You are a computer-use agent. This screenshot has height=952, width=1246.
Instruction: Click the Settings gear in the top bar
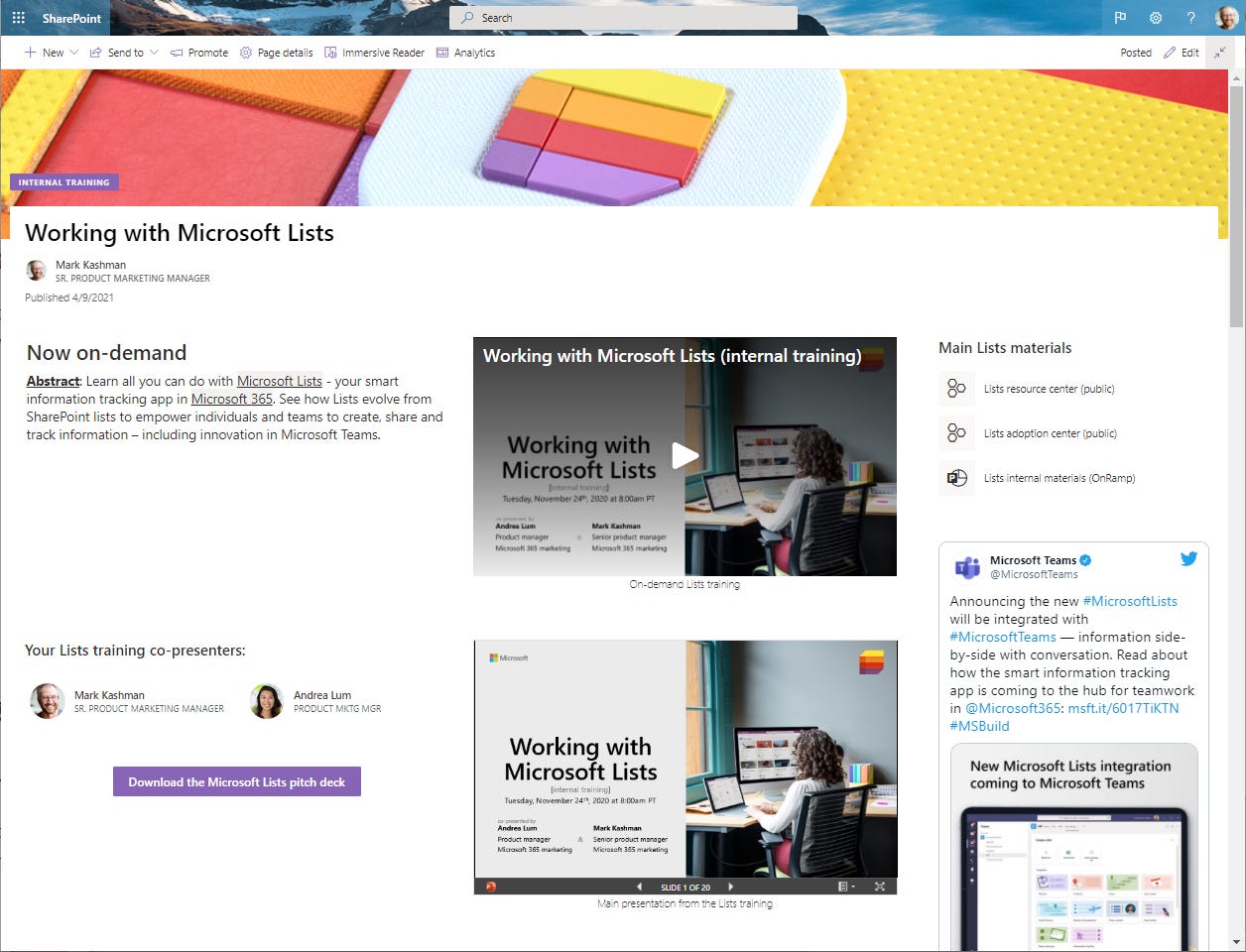point(1155,18)
